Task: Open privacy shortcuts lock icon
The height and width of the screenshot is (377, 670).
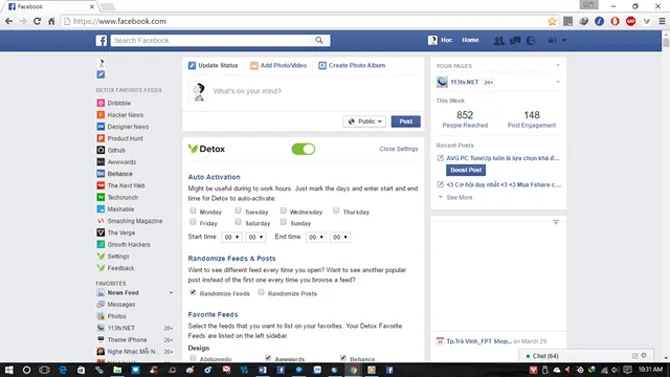Action: click(x=552, y=40)
